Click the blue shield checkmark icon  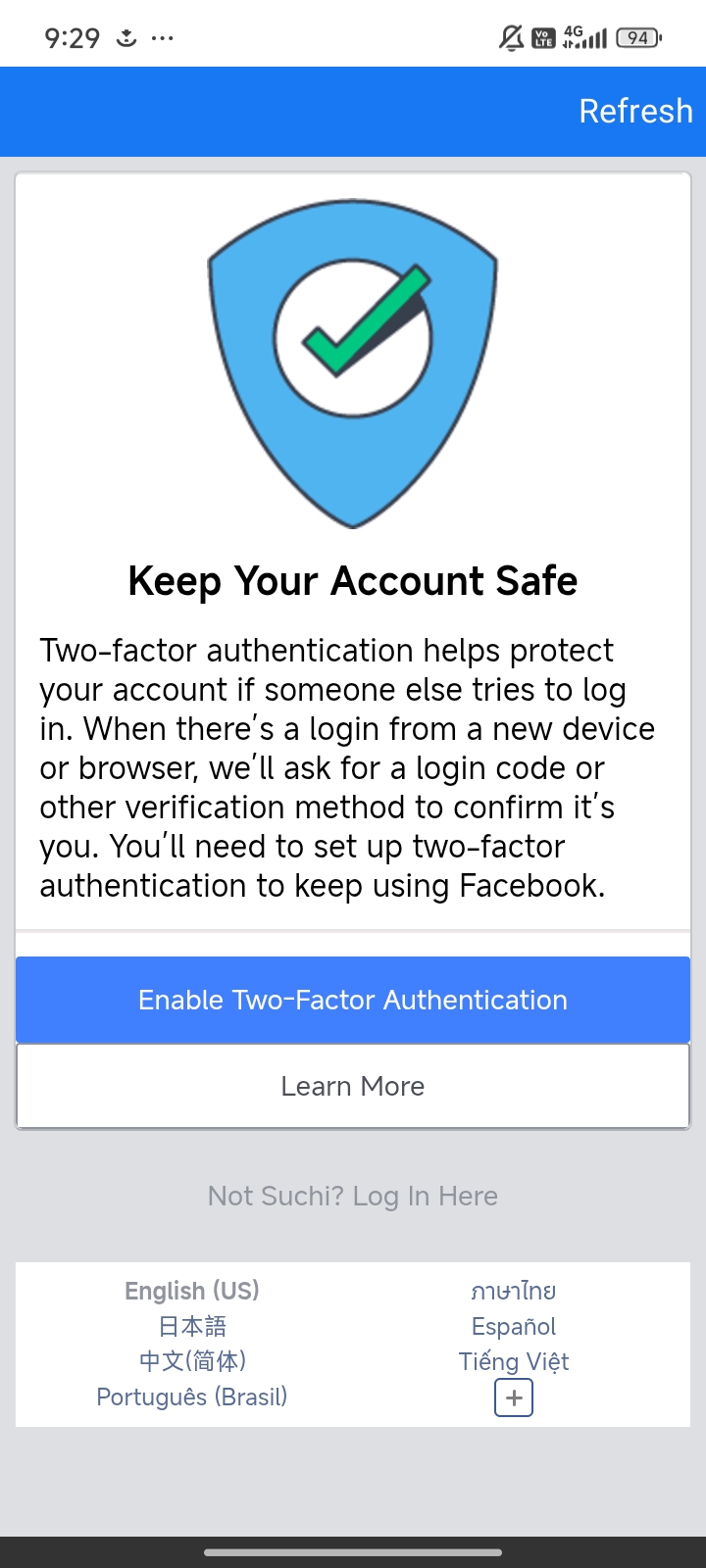coord(353,364)
